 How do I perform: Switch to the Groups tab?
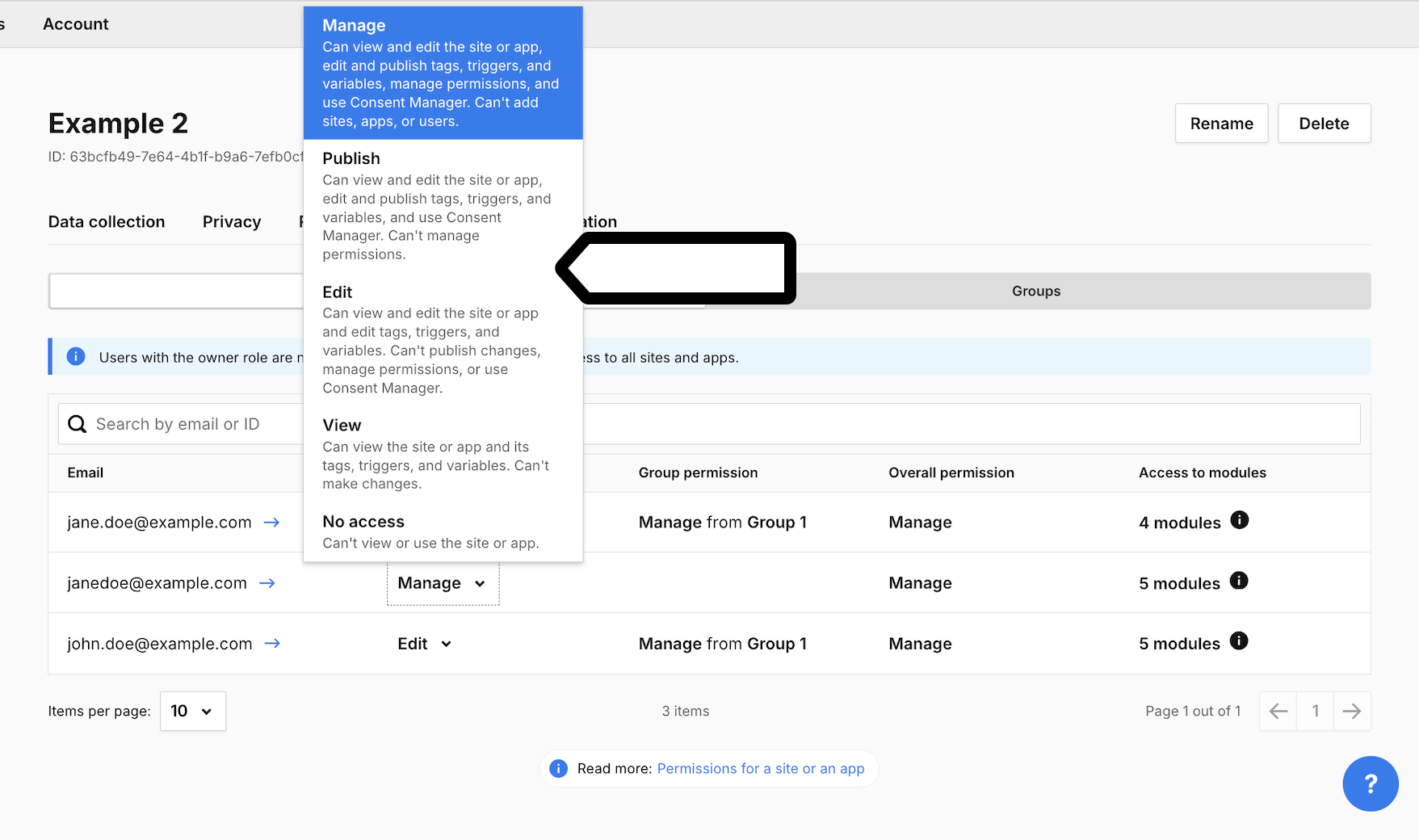1036,291
